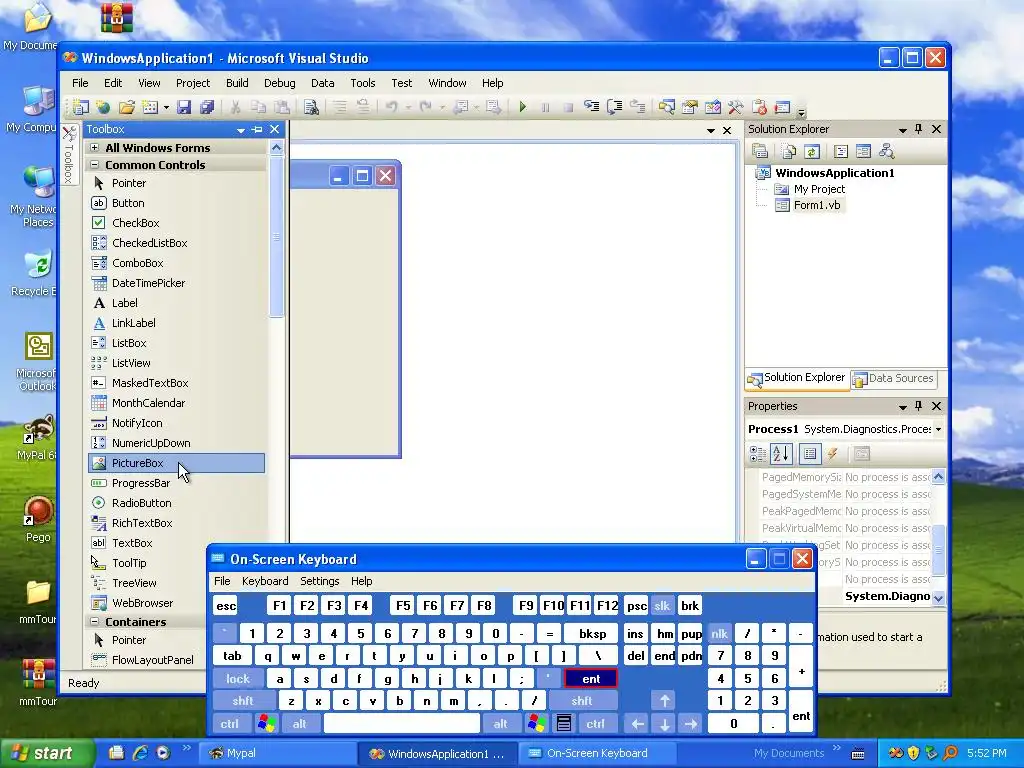The height and width of the screenshot is (768, 1024).
Task: Click the esc key on On-Screen Keyboard
Action: click(x=226, y=605)
